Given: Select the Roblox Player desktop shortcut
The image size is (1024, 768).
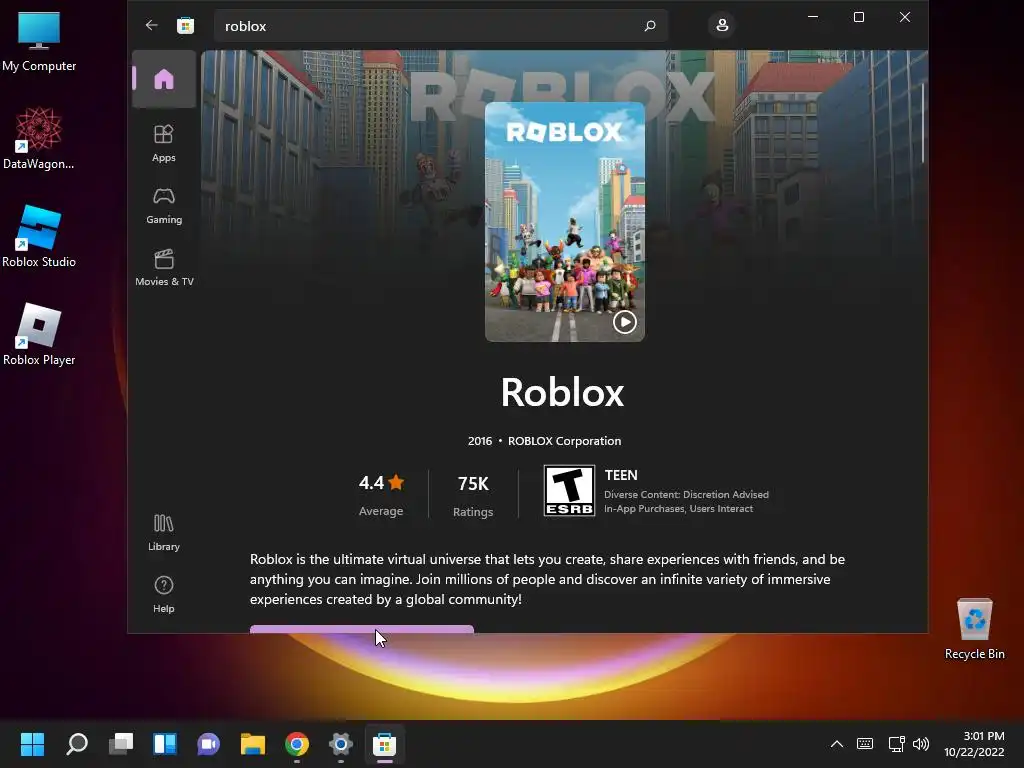Looking at the screenshot, I should click(x=39, y=334).
